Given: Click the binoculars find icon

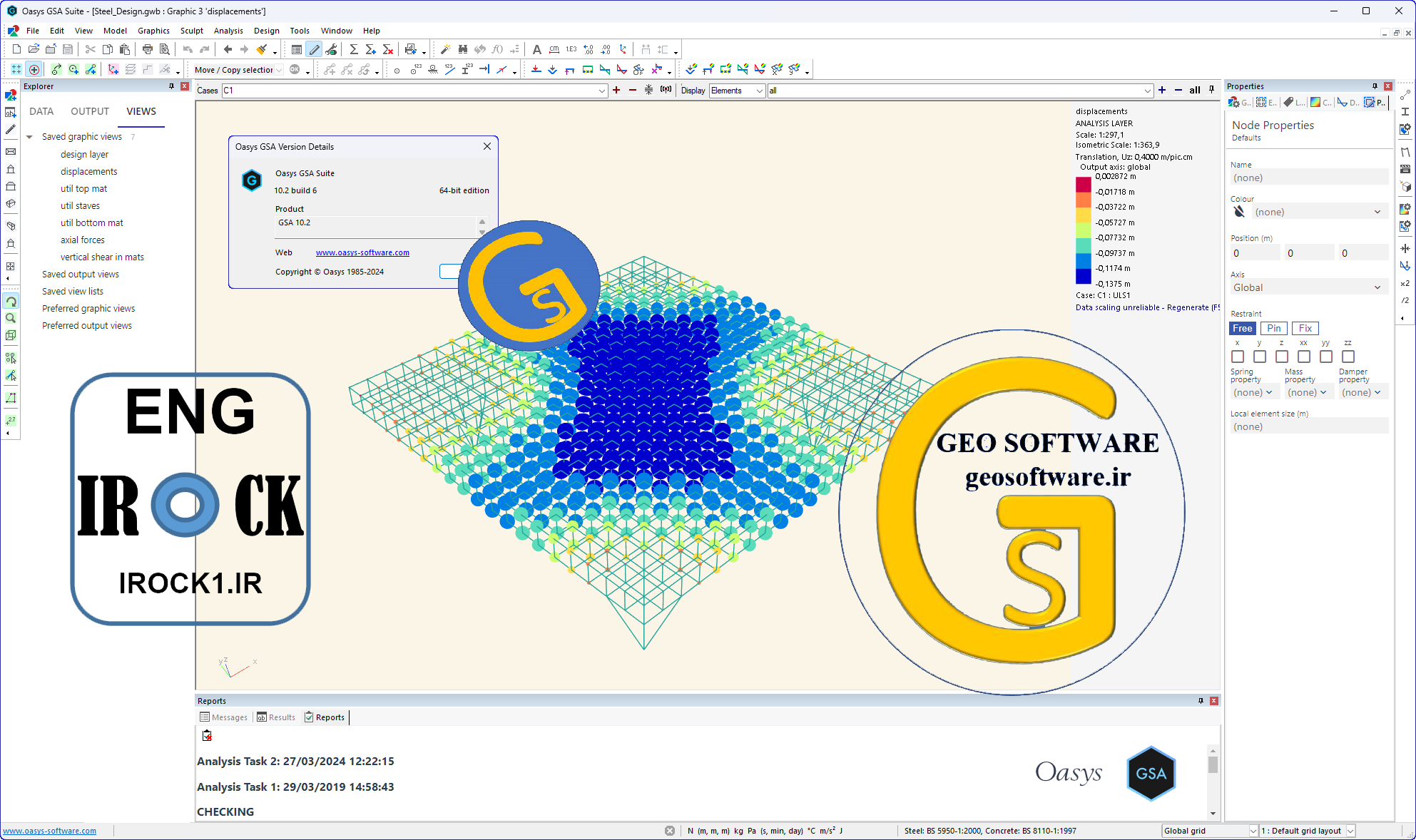Looking at the screenshot, I should (x=462, y=49).
